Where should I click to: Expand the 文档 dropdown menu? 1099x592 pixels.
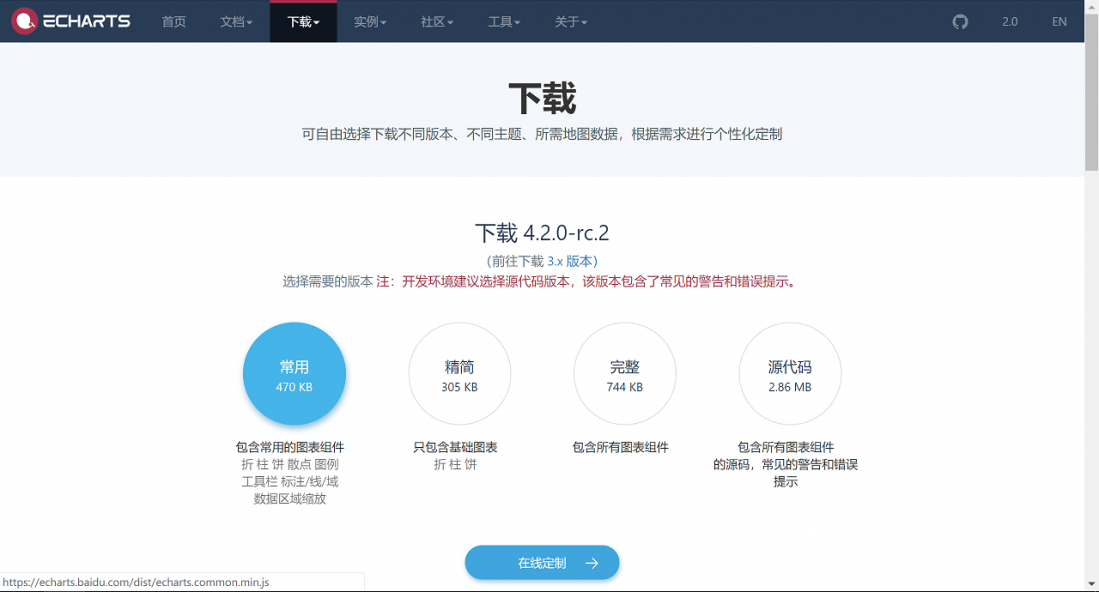(236, 22)
